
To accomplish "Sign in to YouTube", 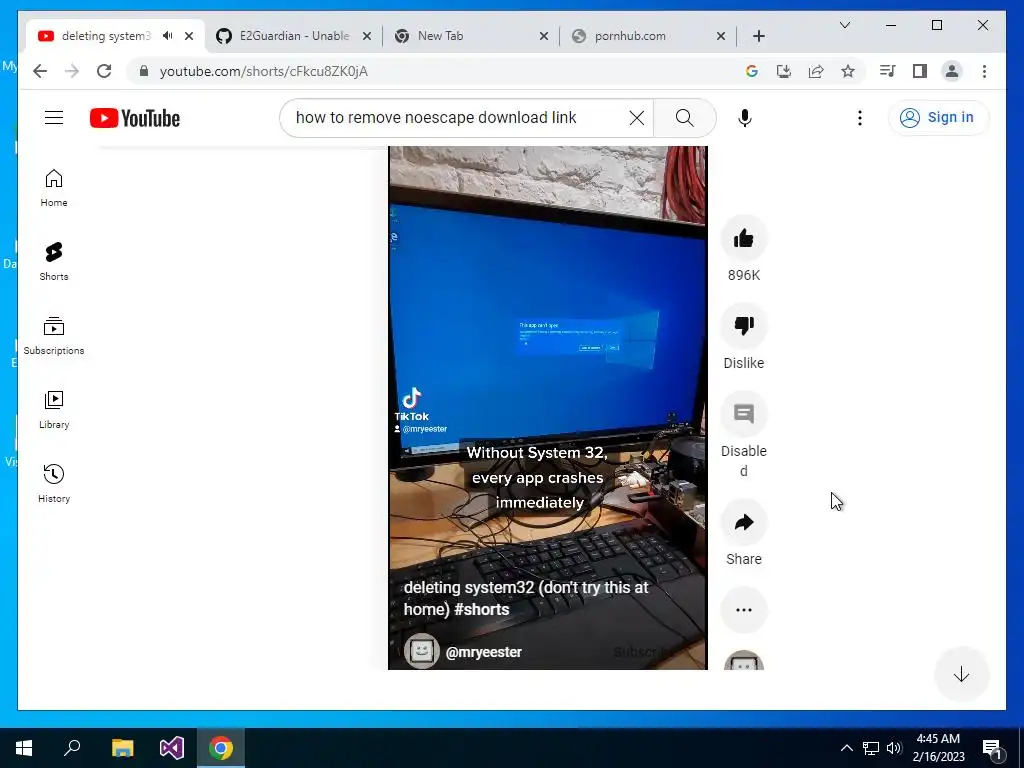I will (x=938, y=118).
